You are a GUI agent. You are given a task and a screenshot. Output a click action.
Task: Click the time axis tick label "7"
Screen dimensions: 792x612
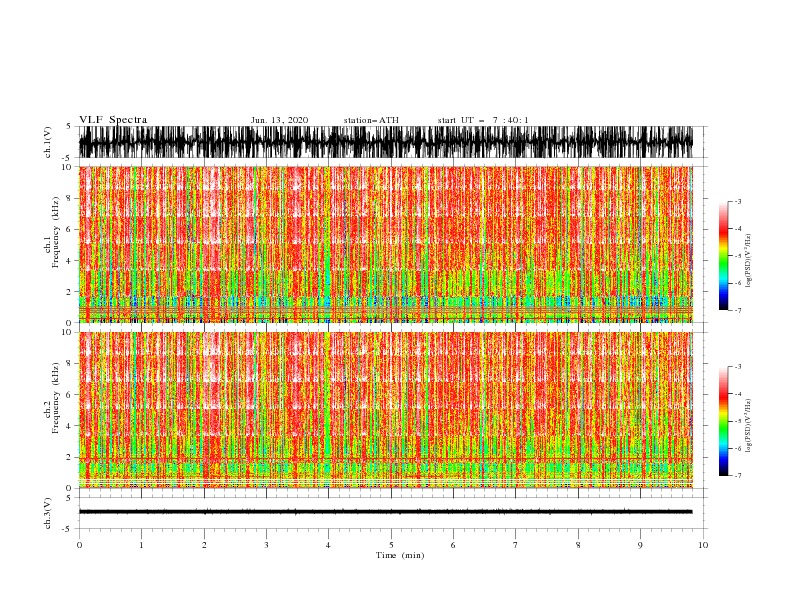pyautogui.click(x=516, y=545)
